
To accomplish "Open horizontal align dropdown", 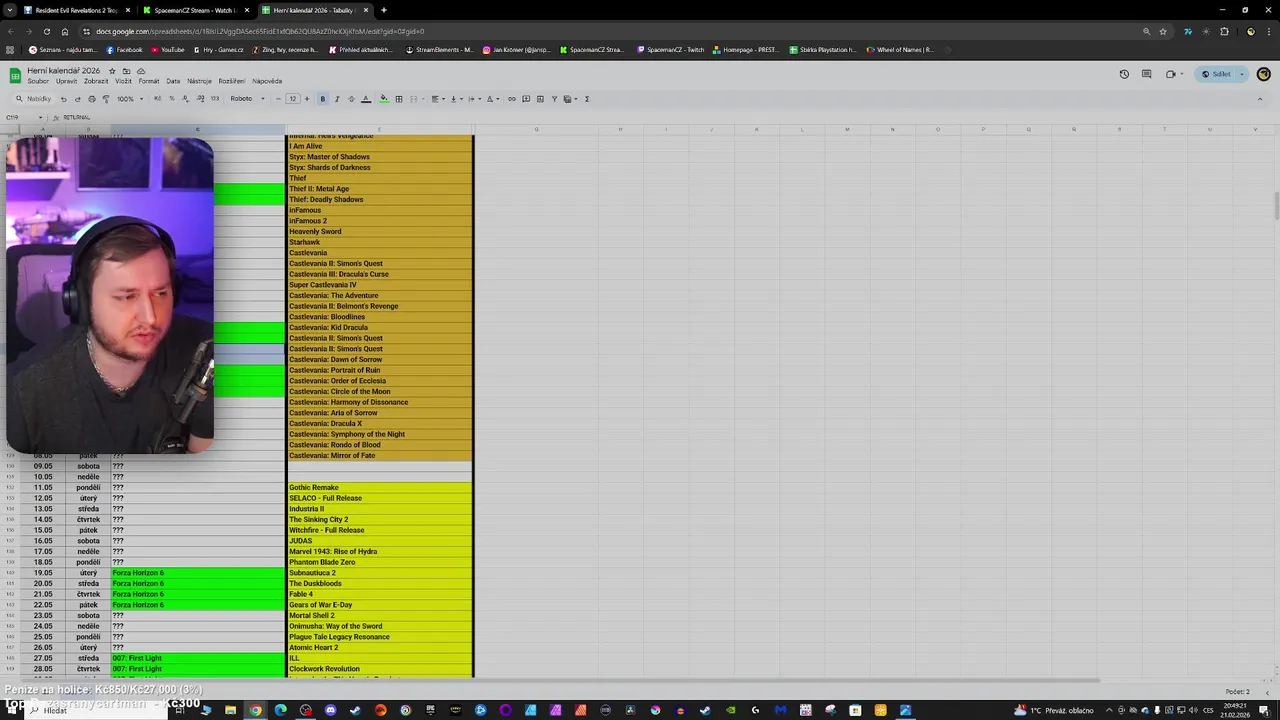I will pyautogui.click(x=437, y=99).
